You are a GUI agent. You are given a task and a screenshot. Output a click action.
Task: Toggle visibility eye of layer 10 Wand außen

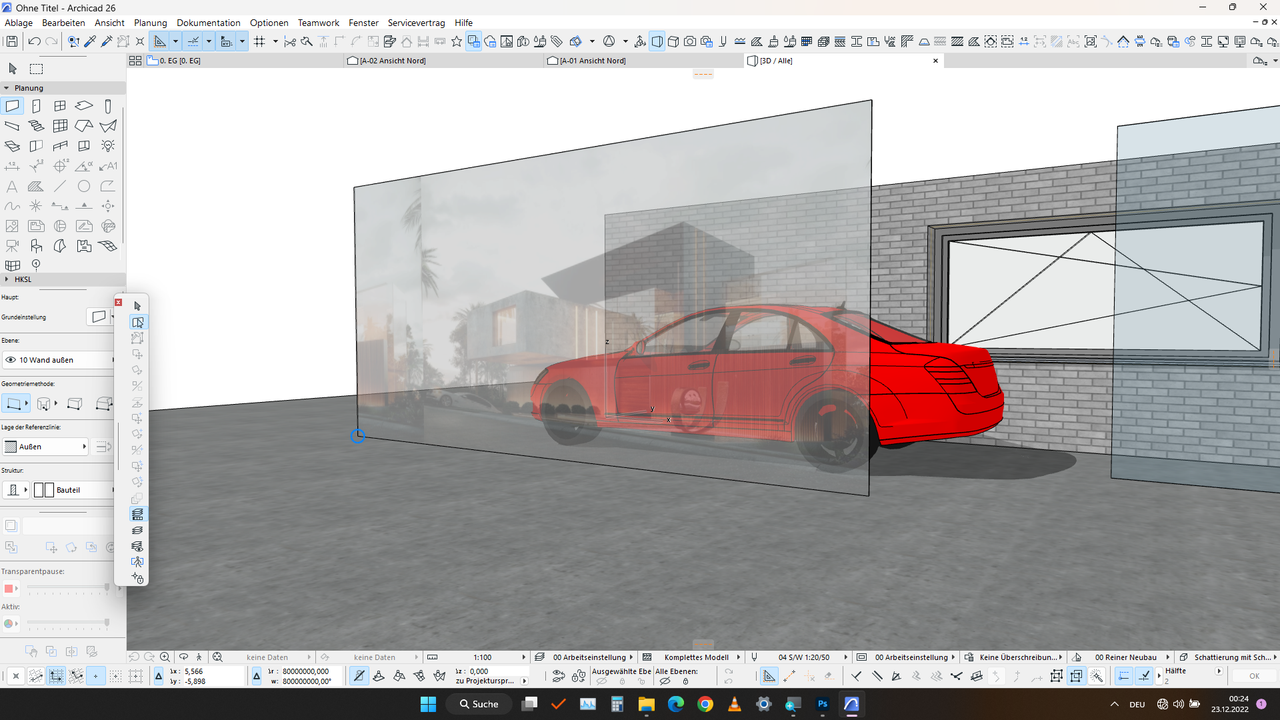[x=11, y=360]
